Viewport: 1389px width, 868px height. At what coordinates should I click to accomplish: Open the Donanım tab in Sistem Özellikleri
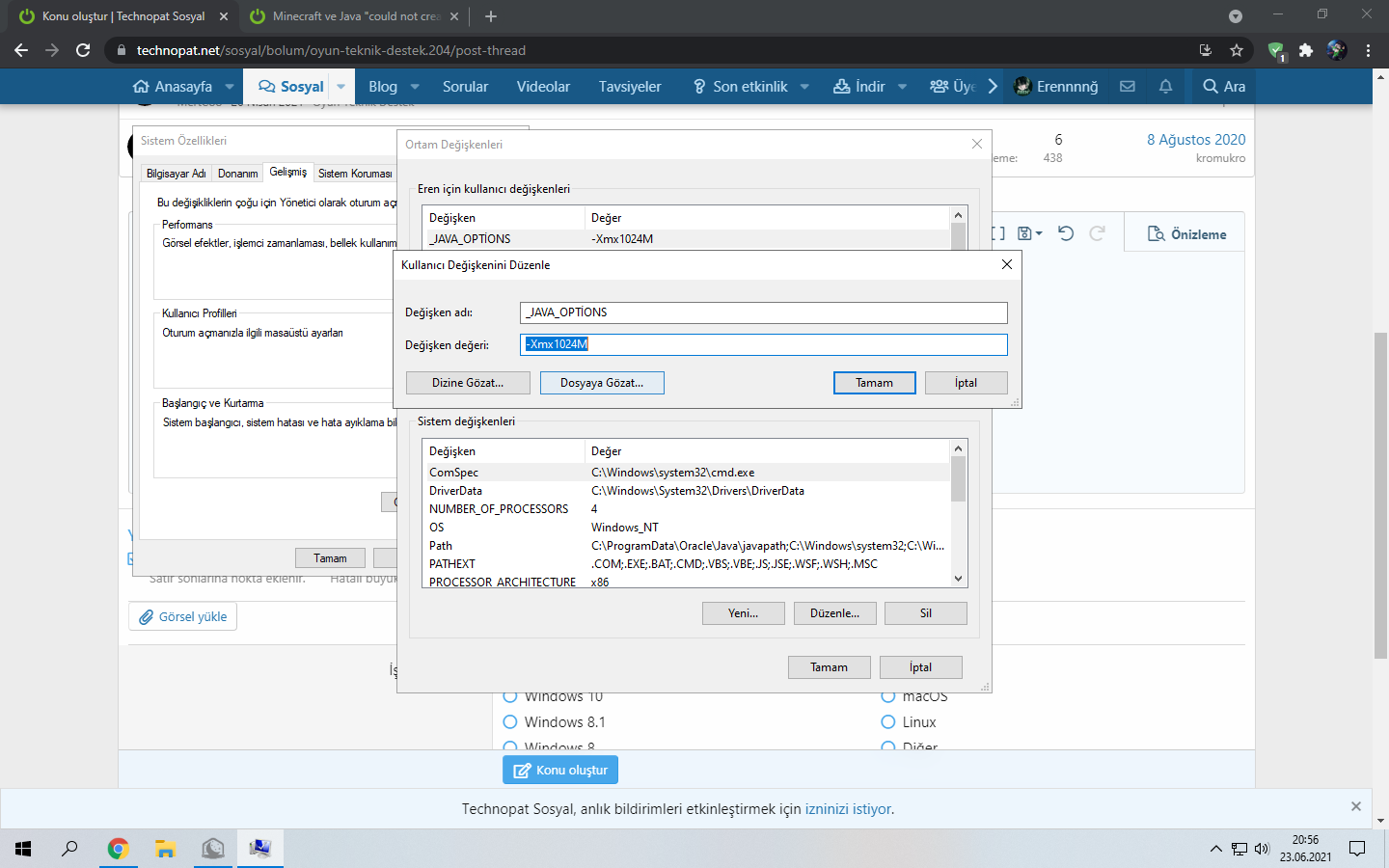point(237,174)
